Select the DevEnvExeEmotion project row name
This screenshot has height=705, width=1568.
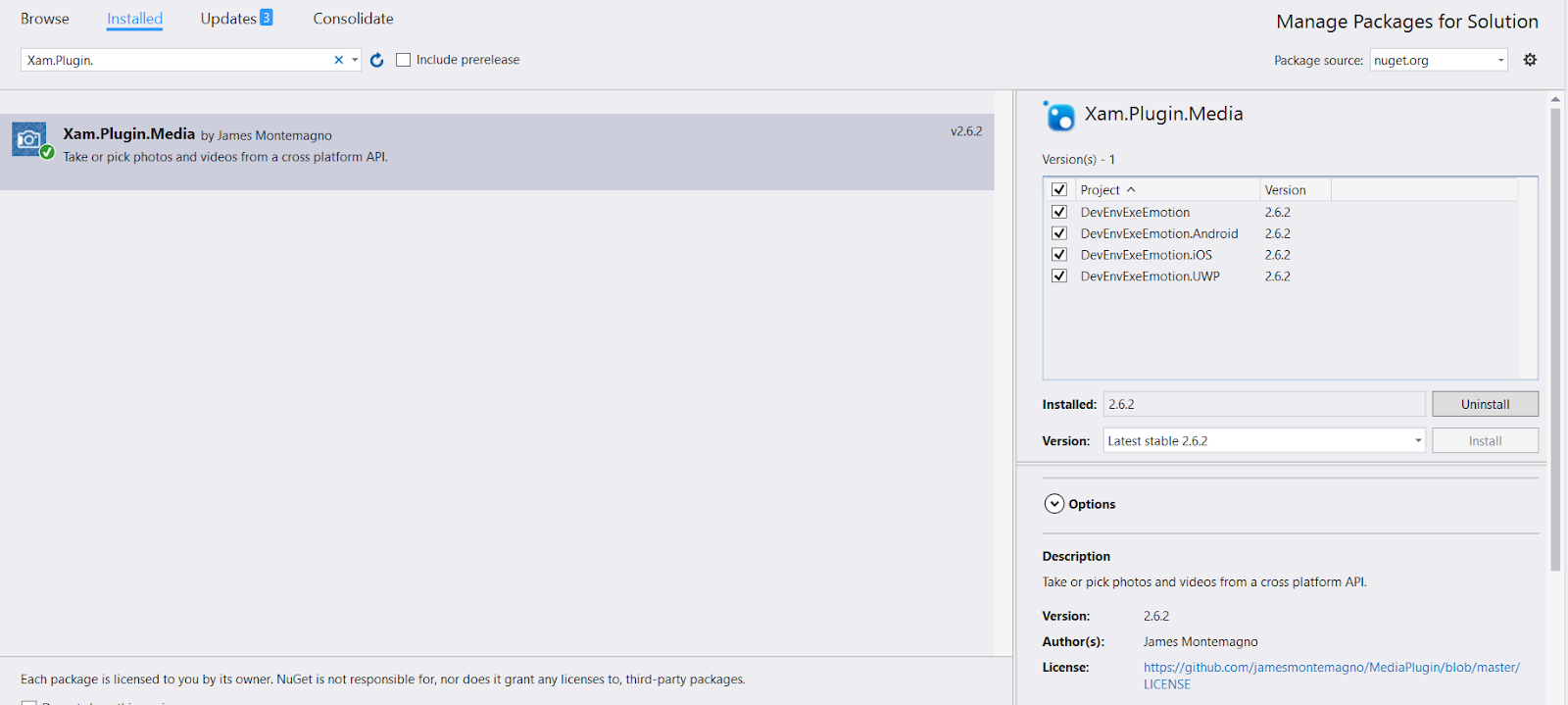click(1135, 212)
